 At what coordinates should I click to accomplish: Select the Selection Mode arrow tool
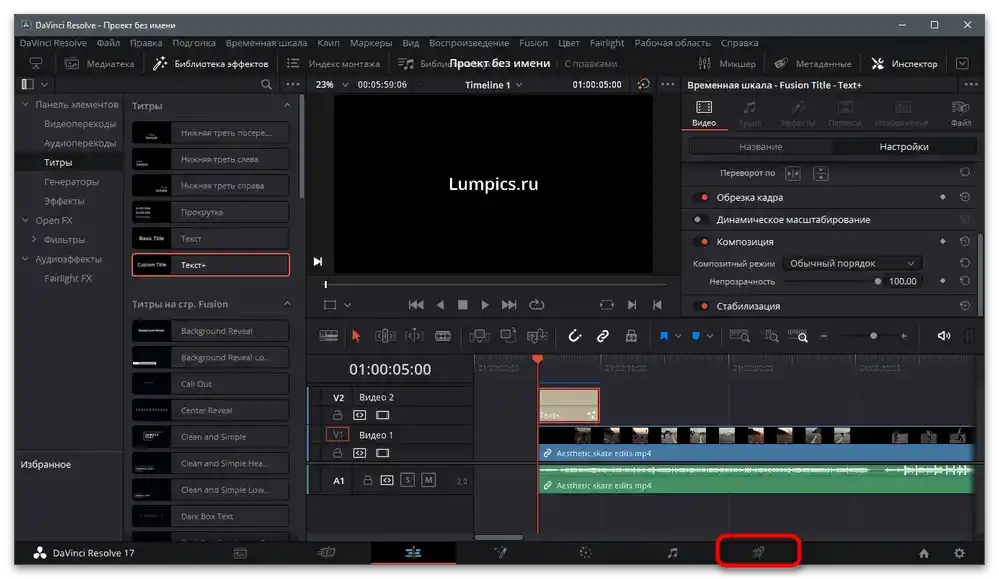[356, 336]
